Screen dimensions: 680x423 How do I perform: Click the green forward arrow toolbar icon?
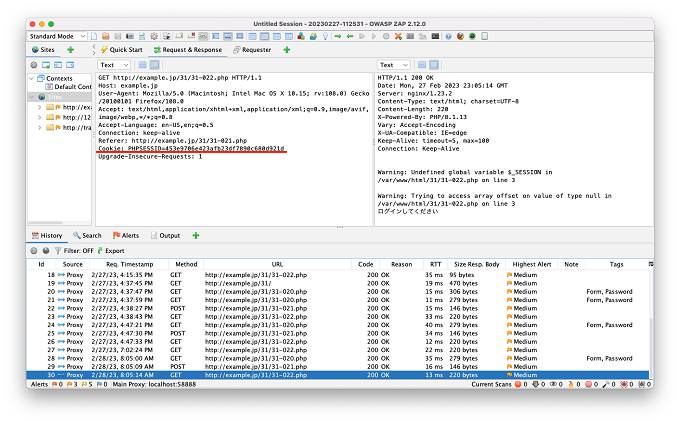[338, 36]
